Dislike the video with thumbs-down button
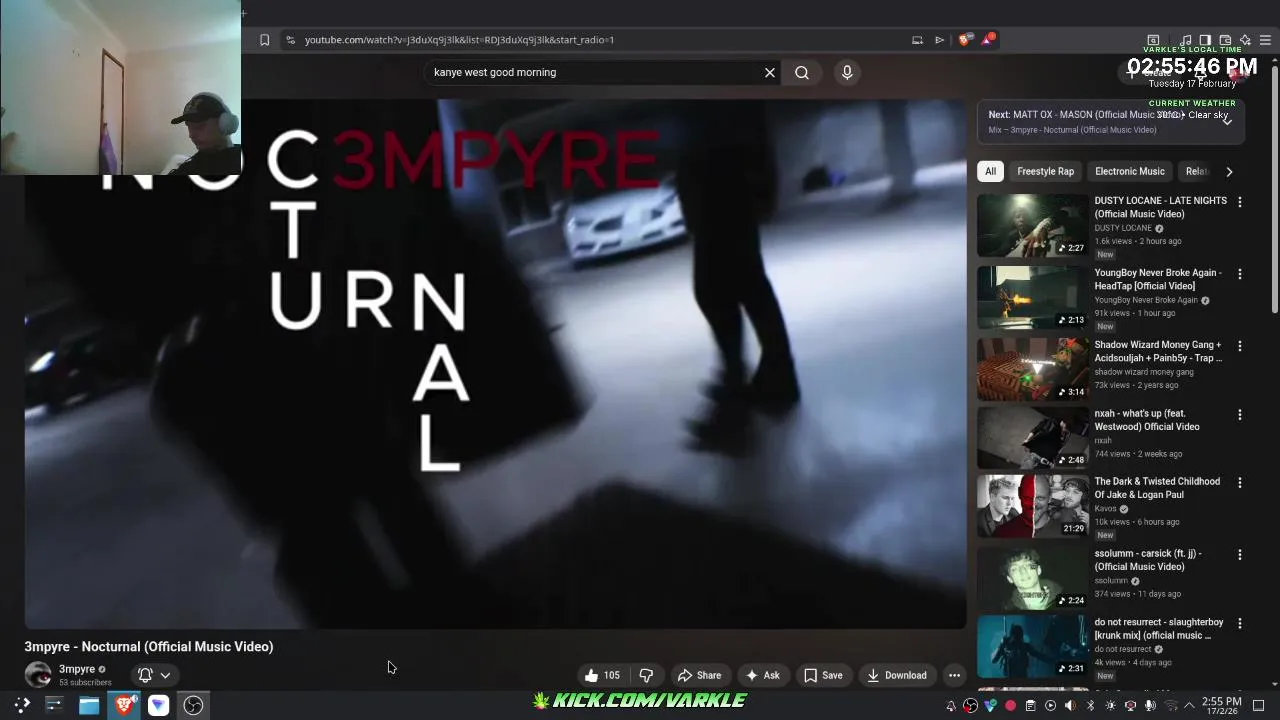This screenshot has height=720, width=1280. [646, 675]
